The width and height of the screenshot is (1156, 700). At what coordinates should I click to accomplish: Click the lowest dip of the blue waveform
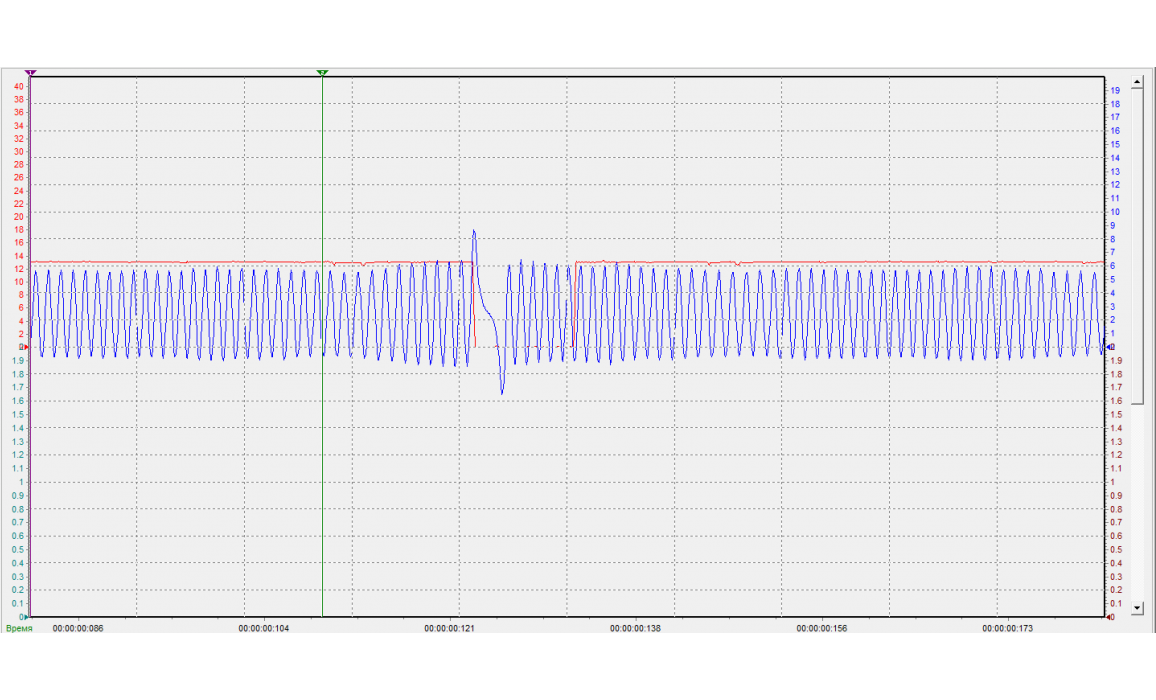(x=502, y=393)
